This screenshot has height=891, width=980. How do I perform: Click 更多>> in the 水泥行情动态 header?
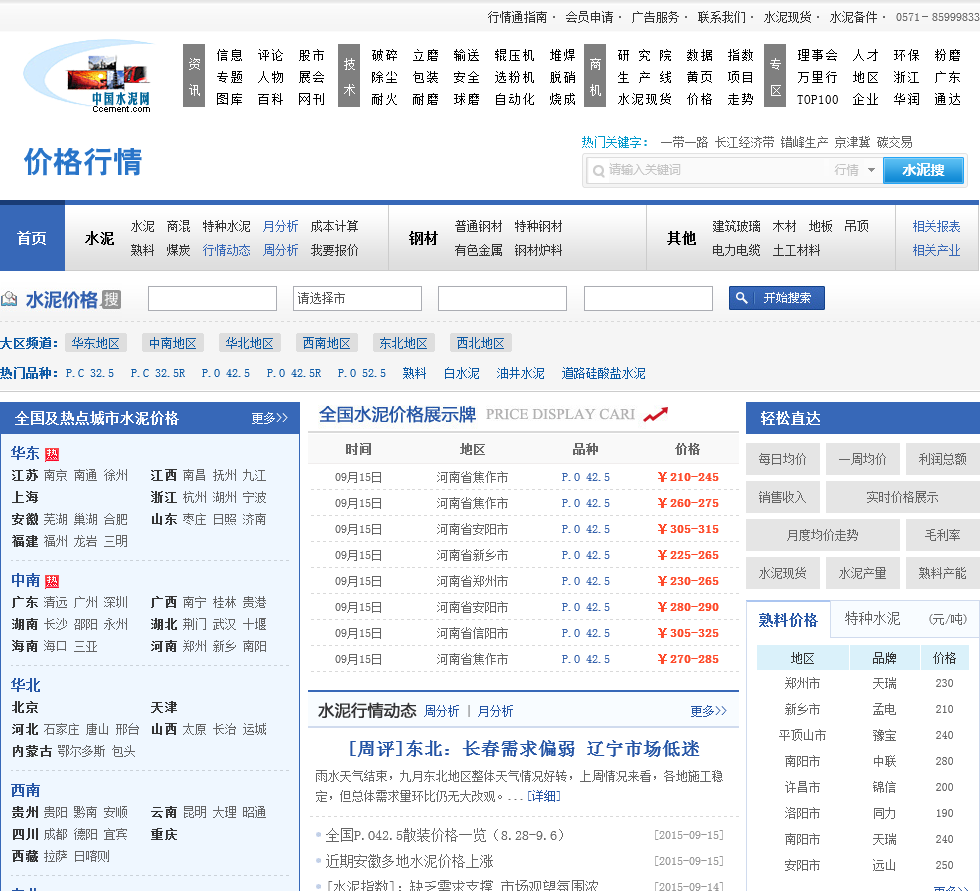point(708,711)
